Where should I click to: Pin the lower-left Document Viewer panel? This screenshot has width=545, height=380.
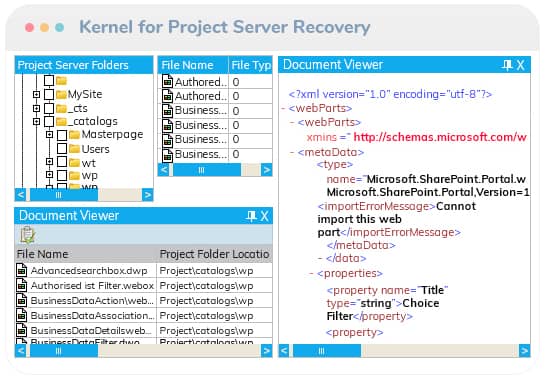251,216
